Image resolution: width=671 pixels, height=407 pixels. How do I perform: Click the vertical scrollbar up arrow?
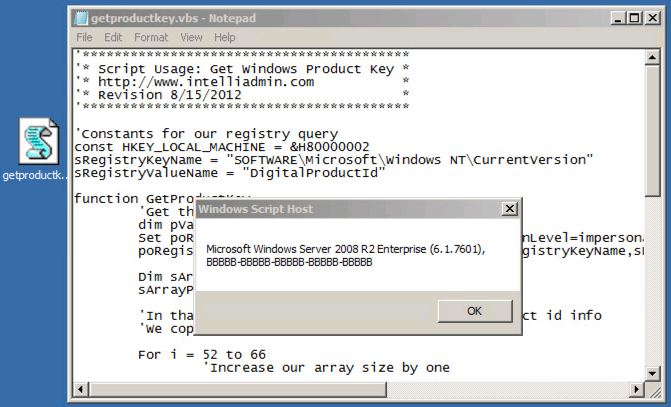652,57
